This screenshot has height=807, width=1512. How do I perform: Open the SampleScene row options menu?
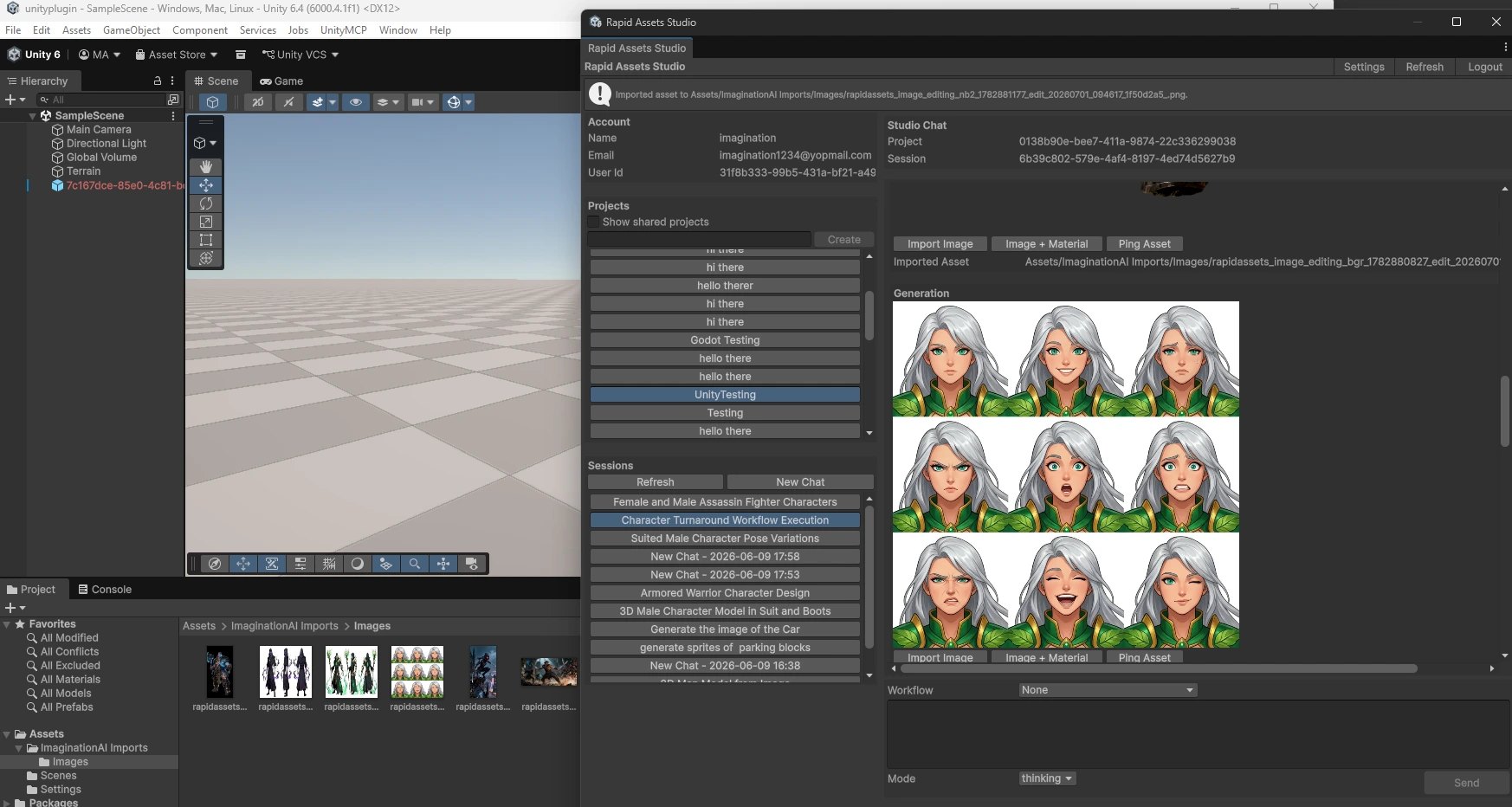[x=173, y=115]
